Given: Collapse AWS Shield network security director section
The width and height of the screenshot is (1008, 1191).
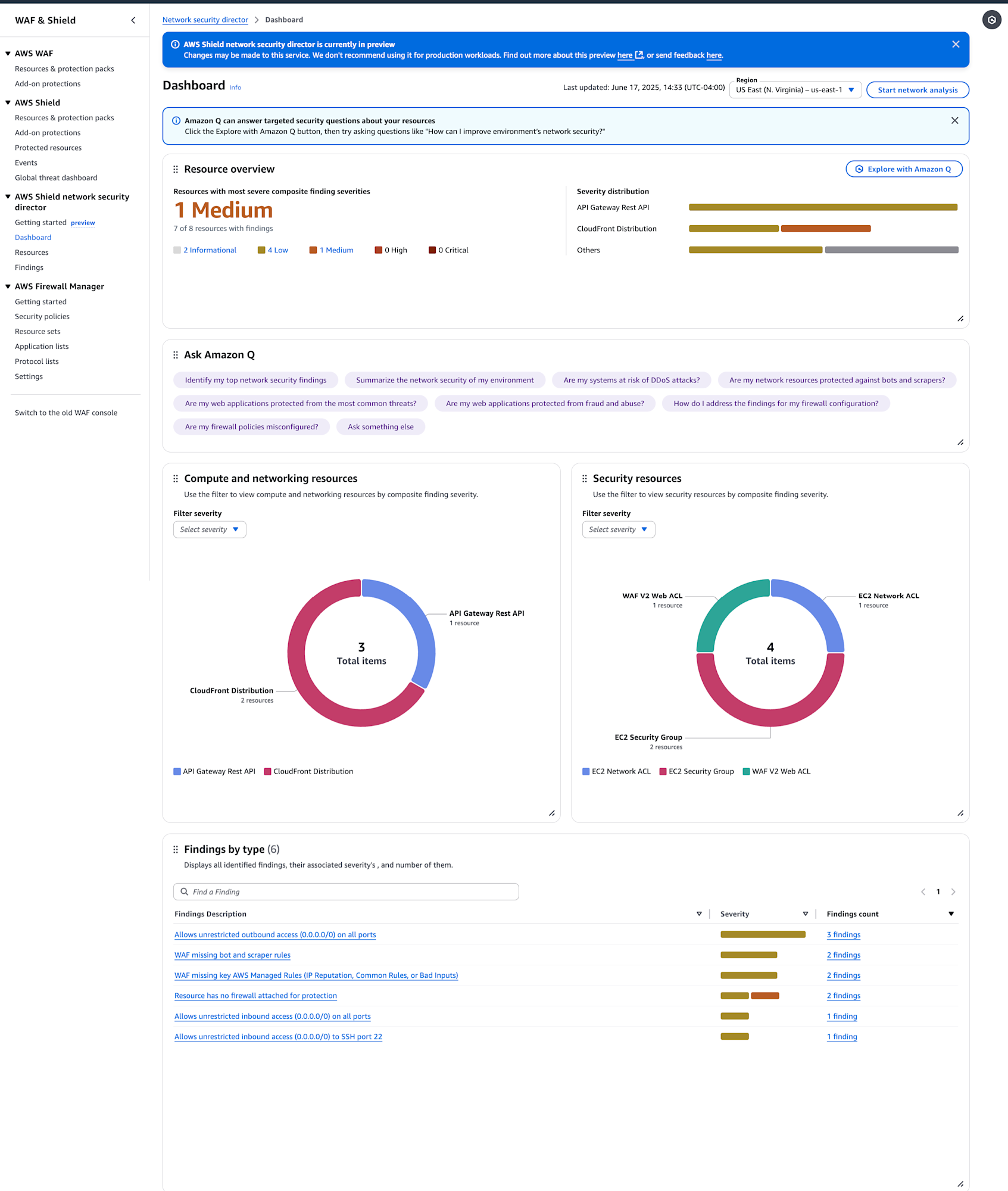Looking at the screenshot, I should coord(8,197).
